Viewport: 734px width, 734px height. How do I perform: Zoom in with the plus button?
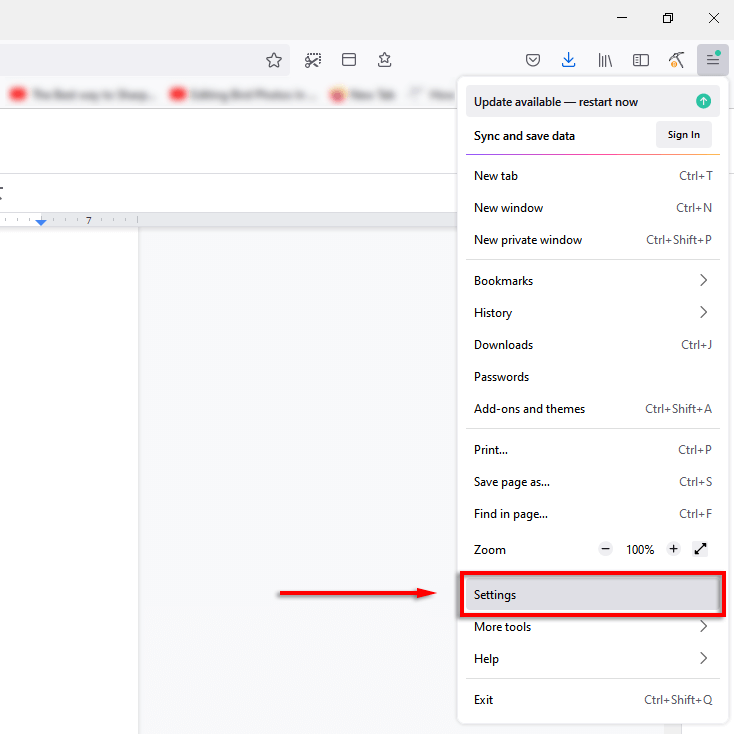[x=673, y=549]
